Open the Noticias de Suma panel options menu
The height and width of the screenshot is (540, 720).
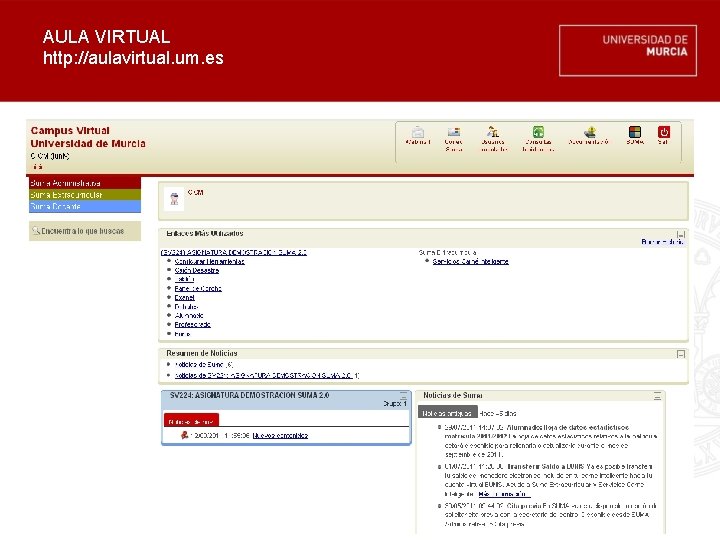tap(658, 396)
